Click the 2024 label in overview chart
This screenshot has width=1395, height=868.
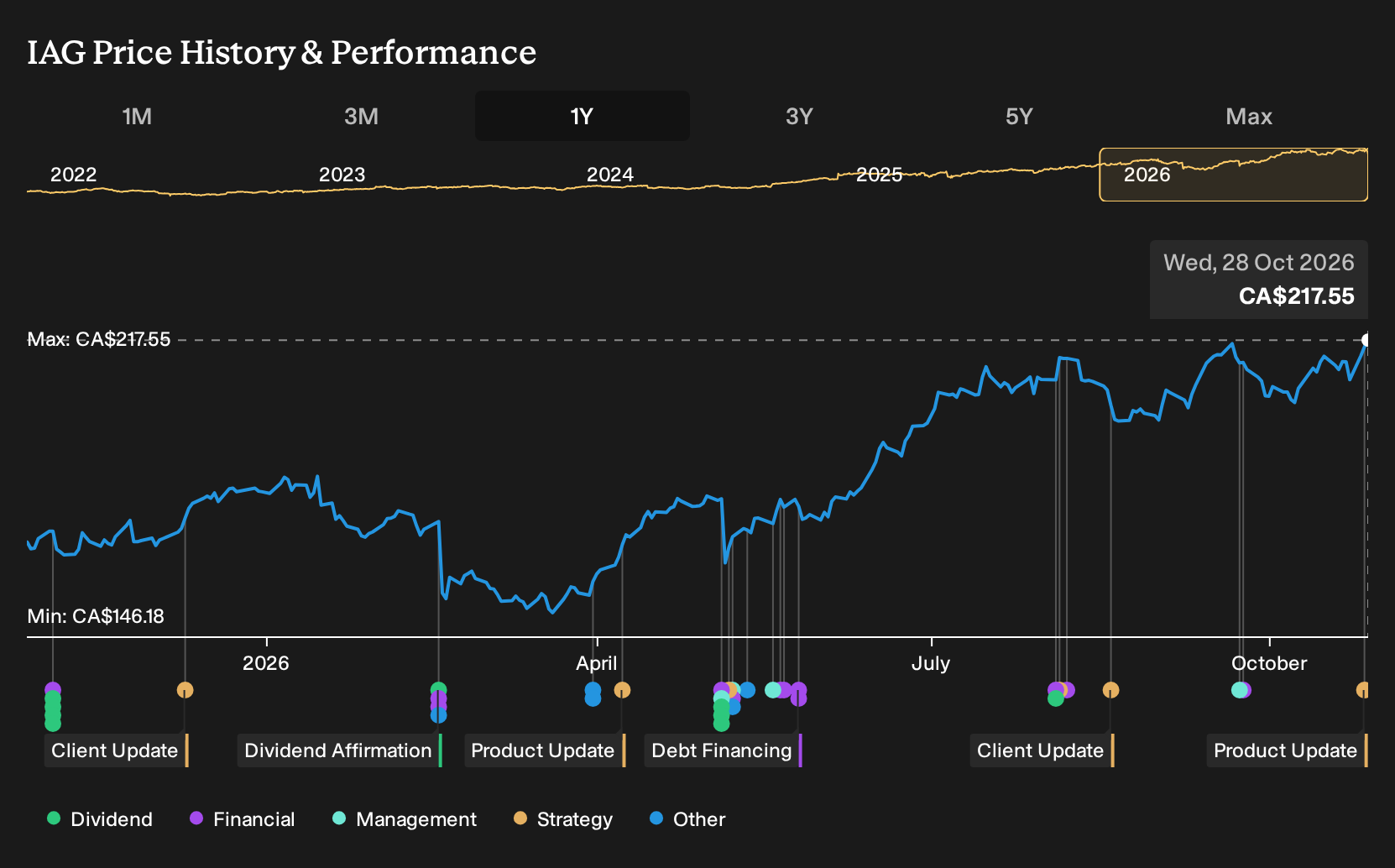[610, 175]
